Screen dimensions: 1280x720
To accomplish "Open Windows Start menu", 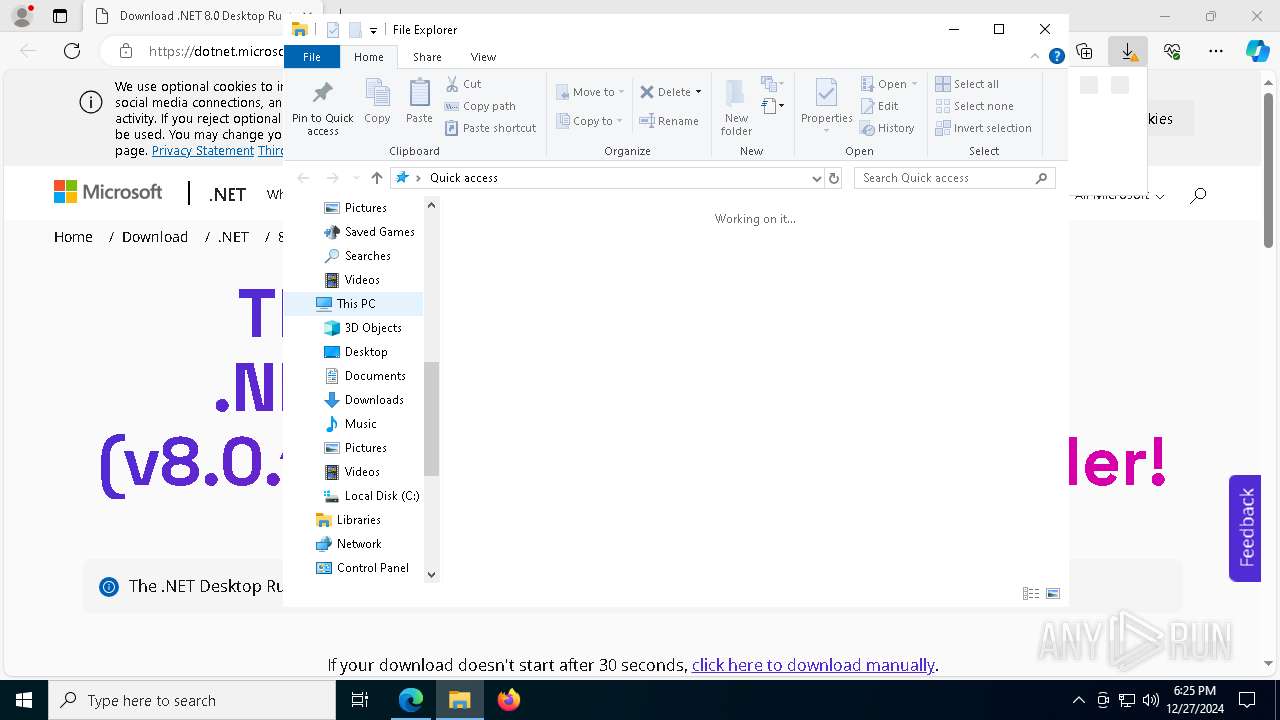I will click(x=24, y=700).
